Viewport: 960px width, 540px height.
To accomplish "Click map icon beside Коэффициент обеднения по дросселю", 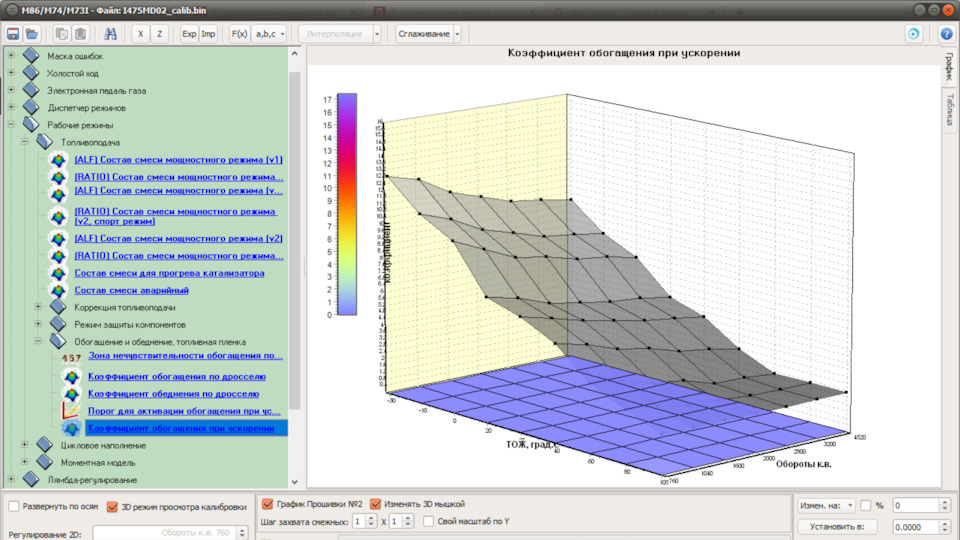I will (x=72, y=394).
